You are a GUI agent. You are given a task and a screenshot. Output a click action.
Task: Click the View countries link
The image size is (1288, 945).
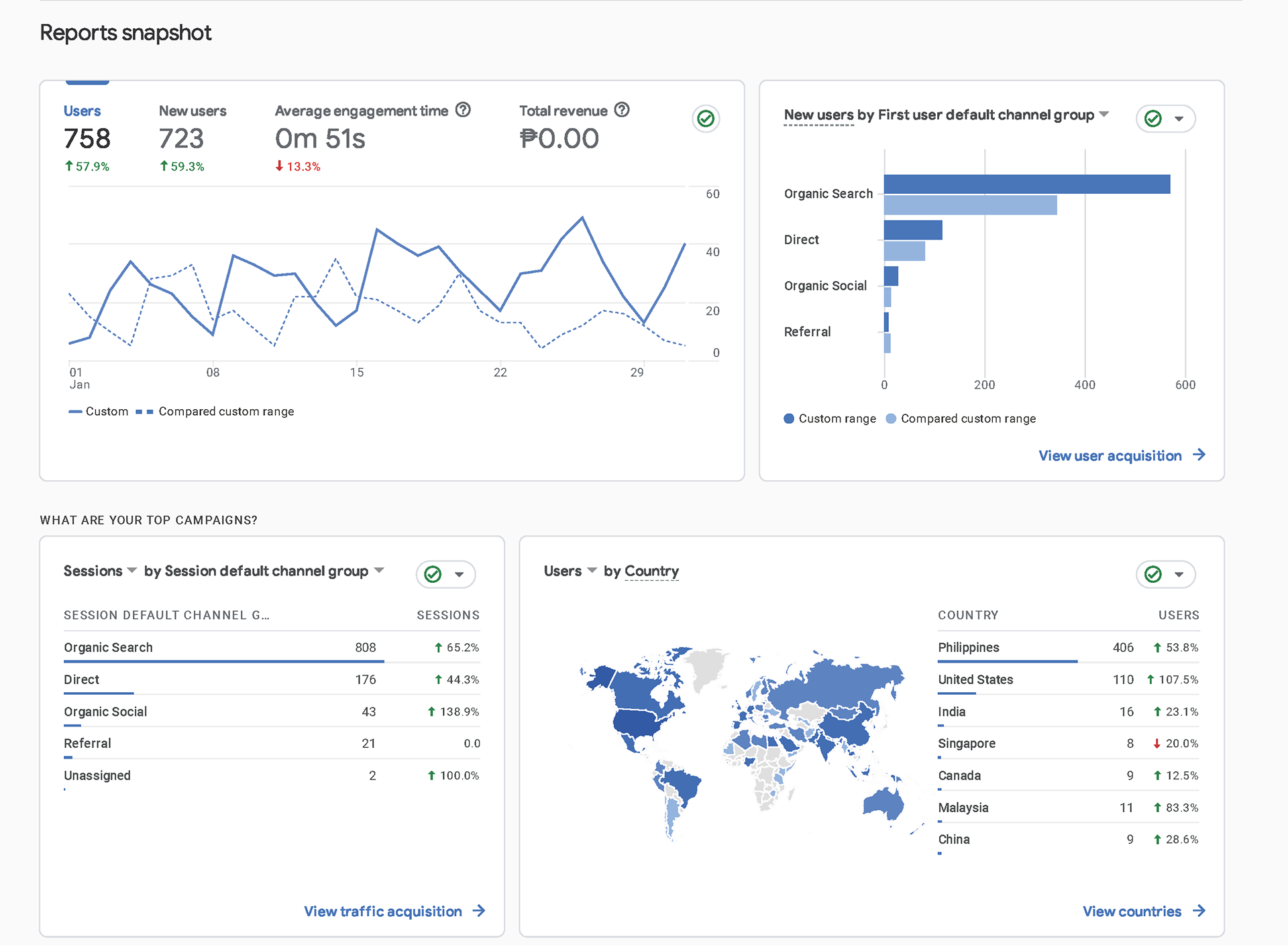pyautogui.click(x=1131, y=911)
